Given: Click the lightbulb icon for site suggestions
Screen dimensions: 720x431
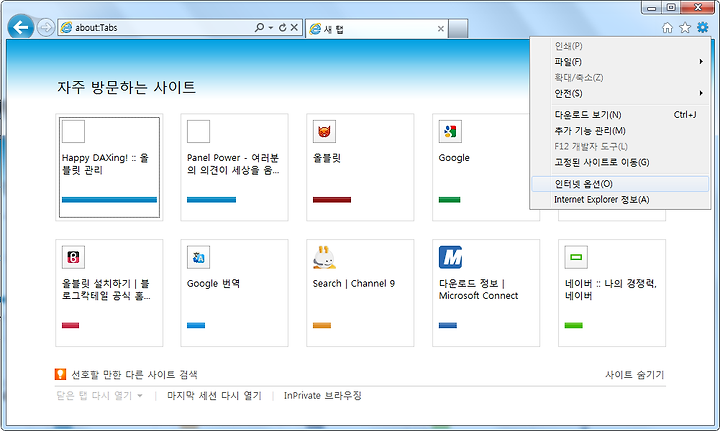Looking at the screenshot, I should pyautogui.click(x=60, y=375).
